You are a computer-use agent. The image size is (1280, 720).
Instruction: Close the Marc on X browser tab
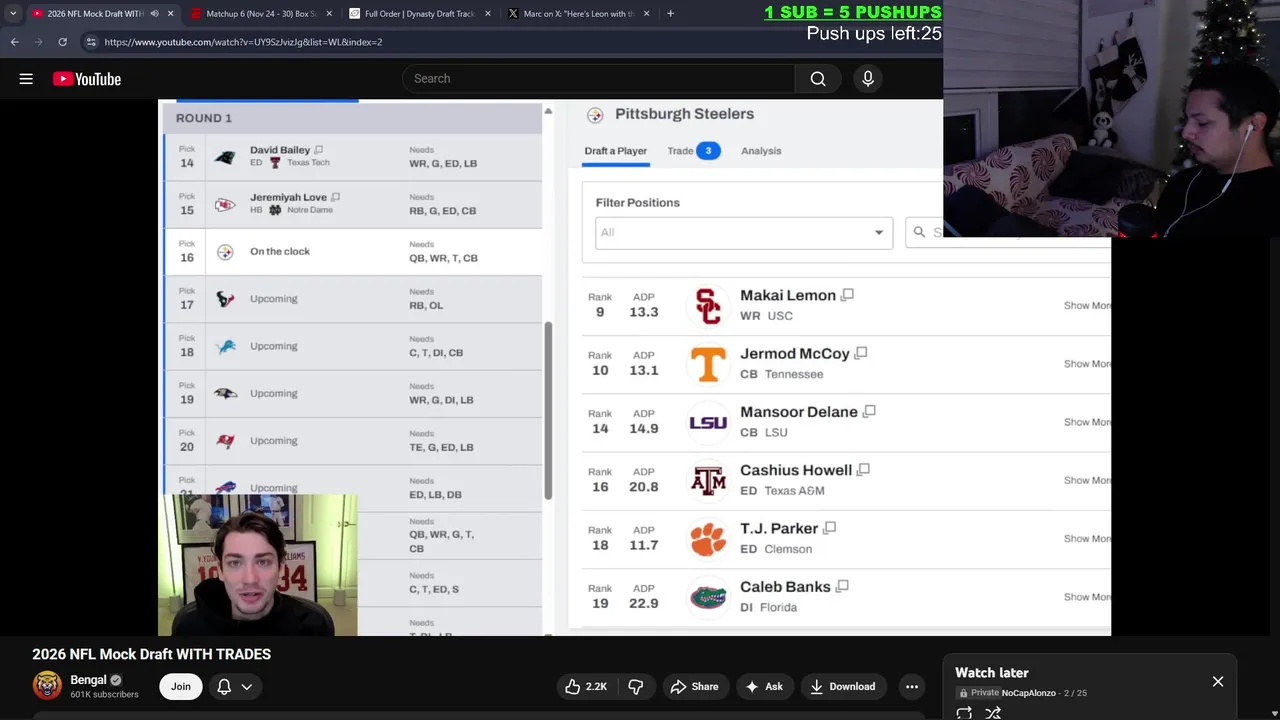pos(646,14)
